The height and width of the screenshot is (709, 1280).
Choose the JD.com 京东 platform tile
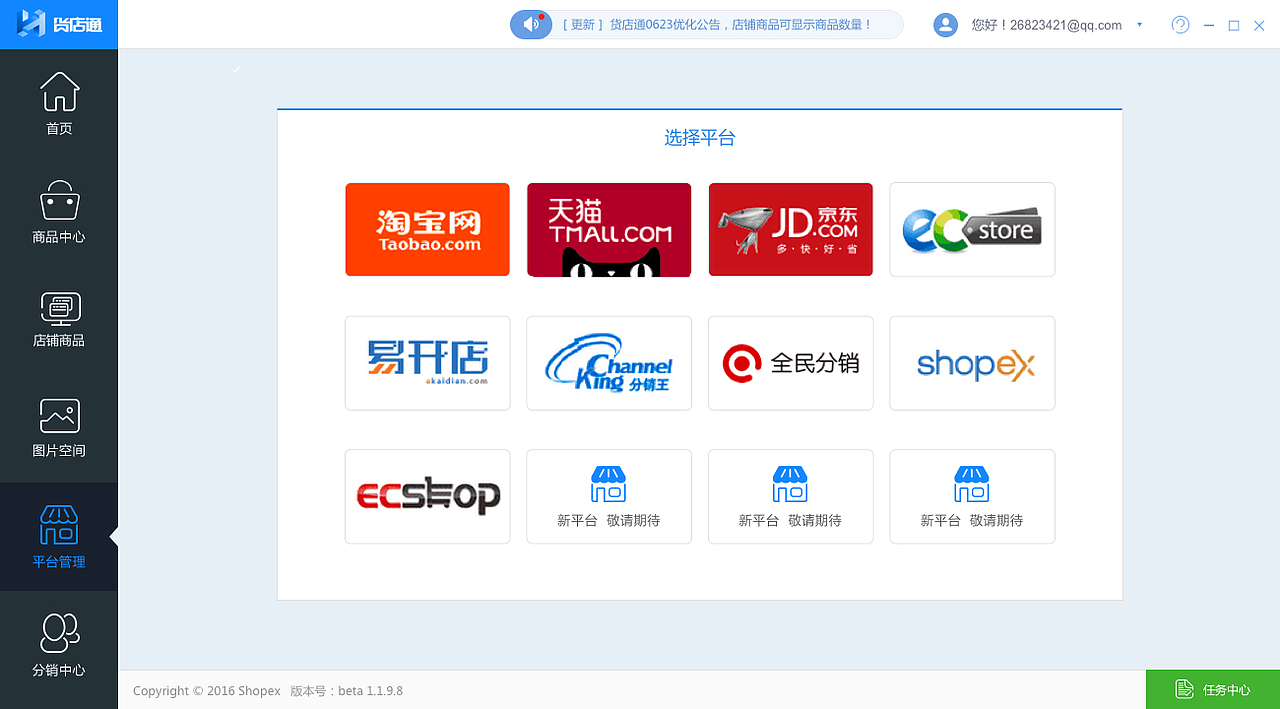(791, 229)
